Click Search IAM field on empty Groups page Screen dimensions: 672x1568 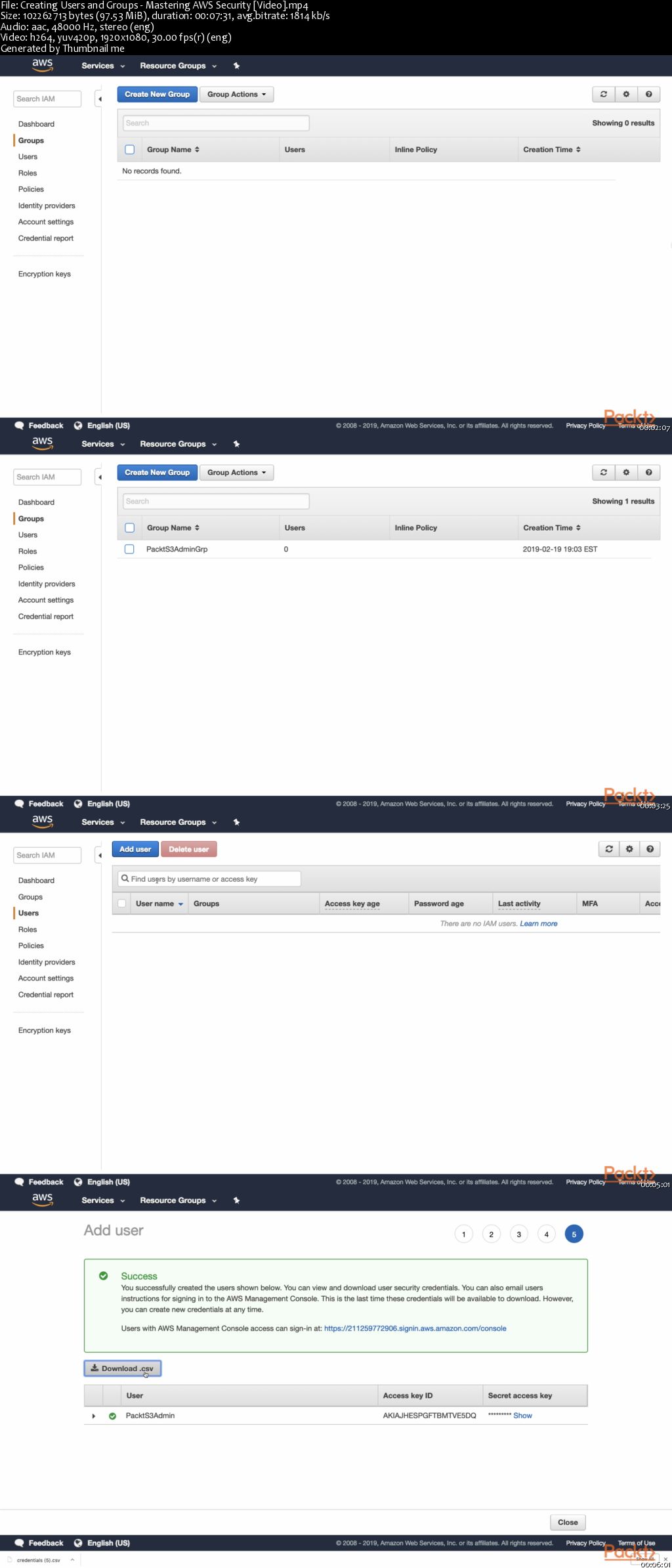47,99
